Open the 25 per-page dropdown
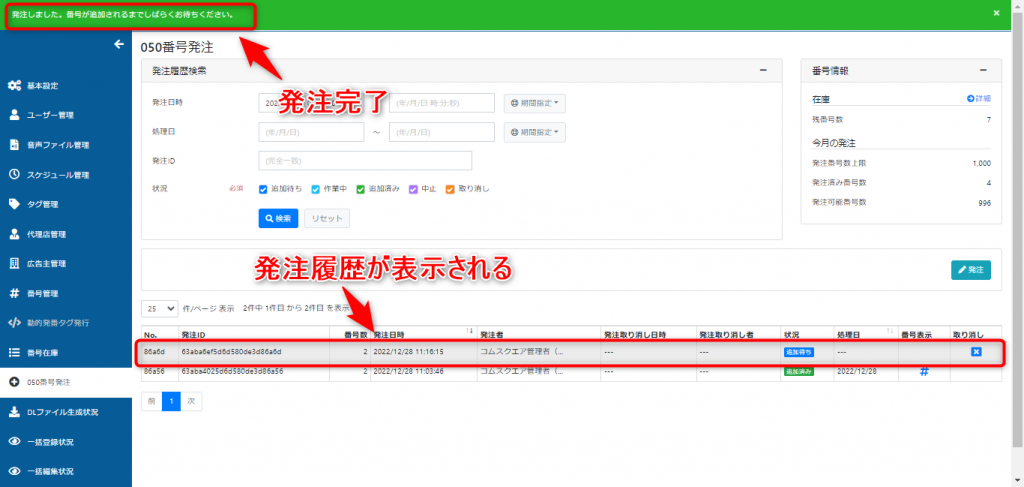1024x487 pixels. (160, 307)
